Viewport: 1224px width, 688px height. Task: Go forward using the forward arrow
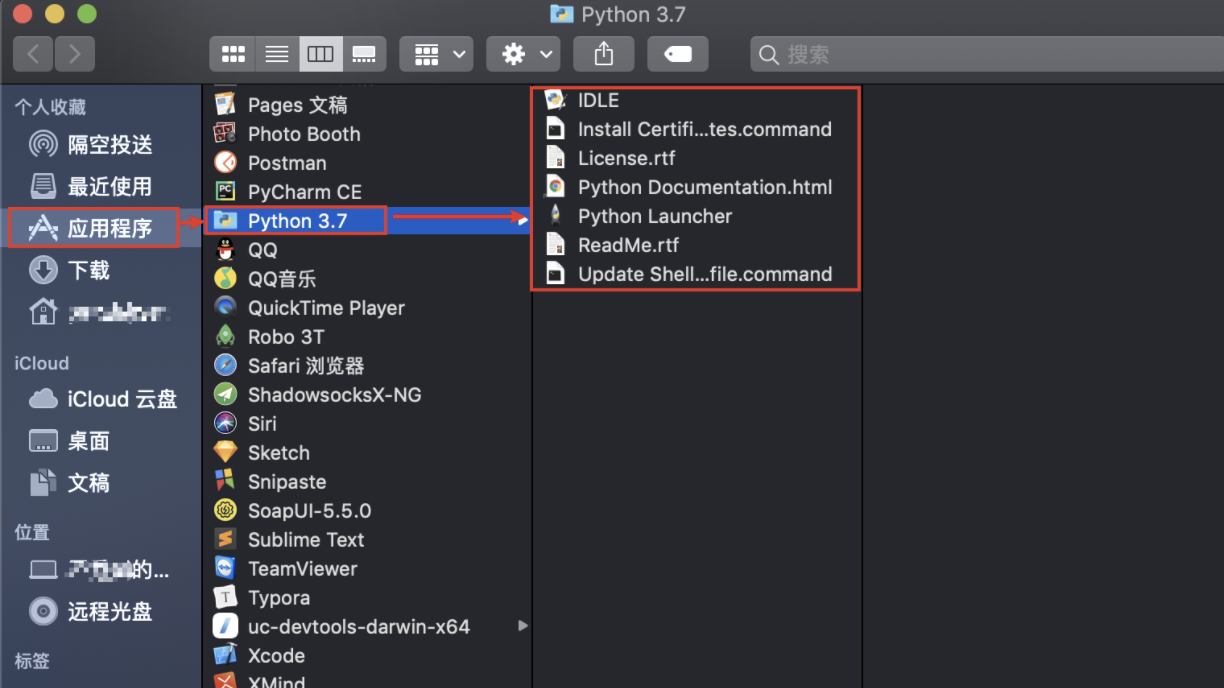[x=75, y=54]
